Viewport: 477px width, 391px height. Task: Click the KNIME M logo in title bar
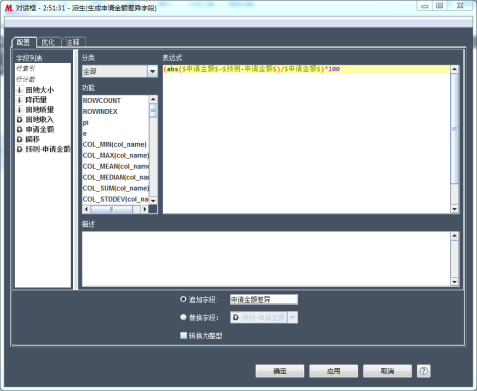9,8
